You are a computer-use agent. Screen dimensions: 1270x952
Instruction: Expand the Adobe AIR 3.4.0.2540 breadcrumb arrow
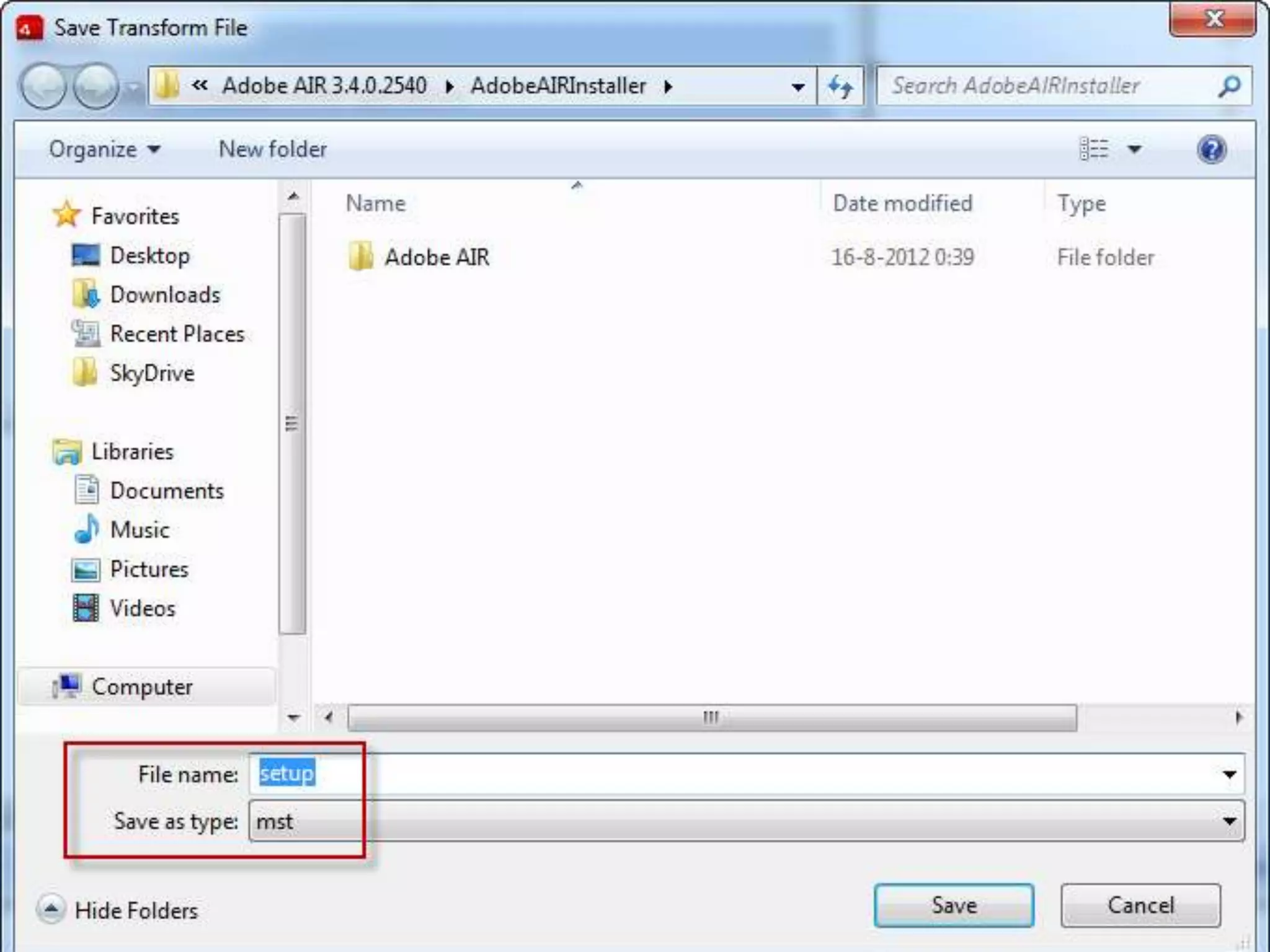tap(450, 86)
